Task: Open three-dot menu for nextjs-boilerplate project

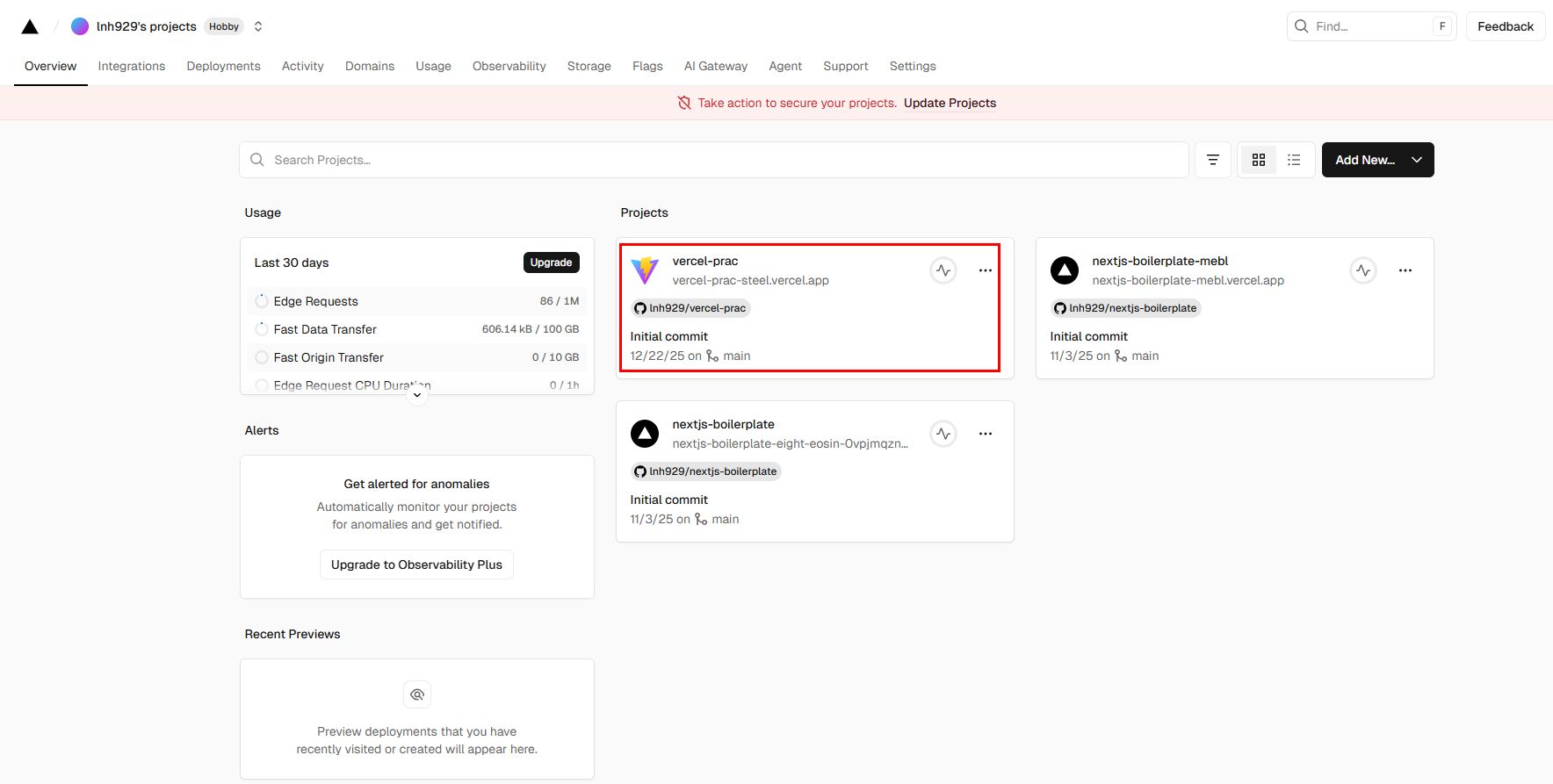Action: [986, 434]
